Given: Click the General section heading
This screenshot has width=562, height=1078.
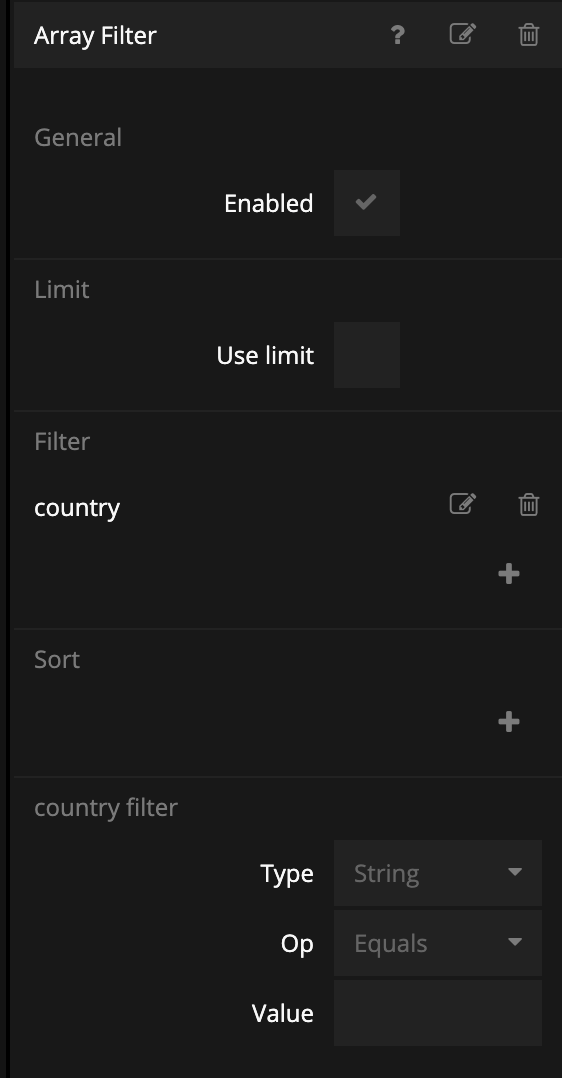Looking at the screenshot, I should [78, 138].
